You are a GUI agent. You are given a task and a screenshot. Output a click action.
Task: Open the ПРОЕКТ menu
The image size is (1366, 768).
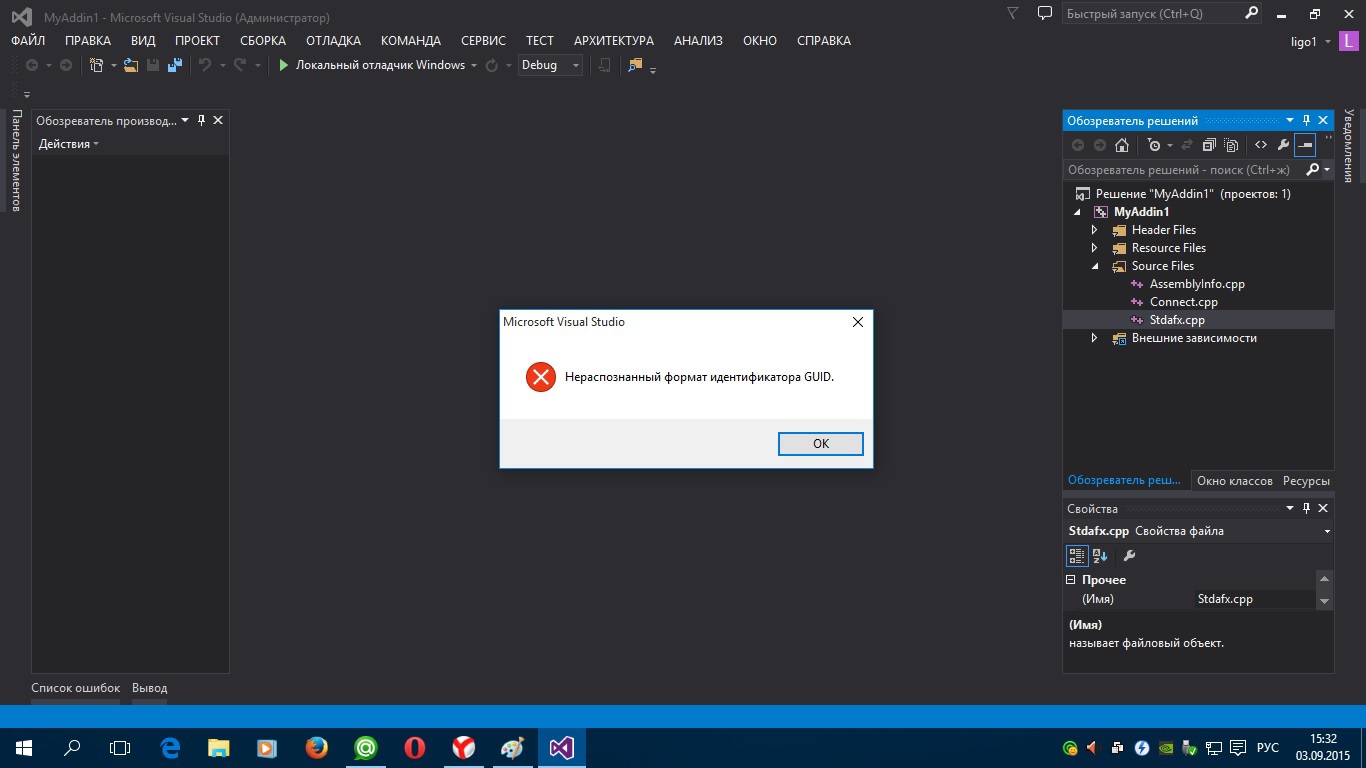tap(197, 41)
